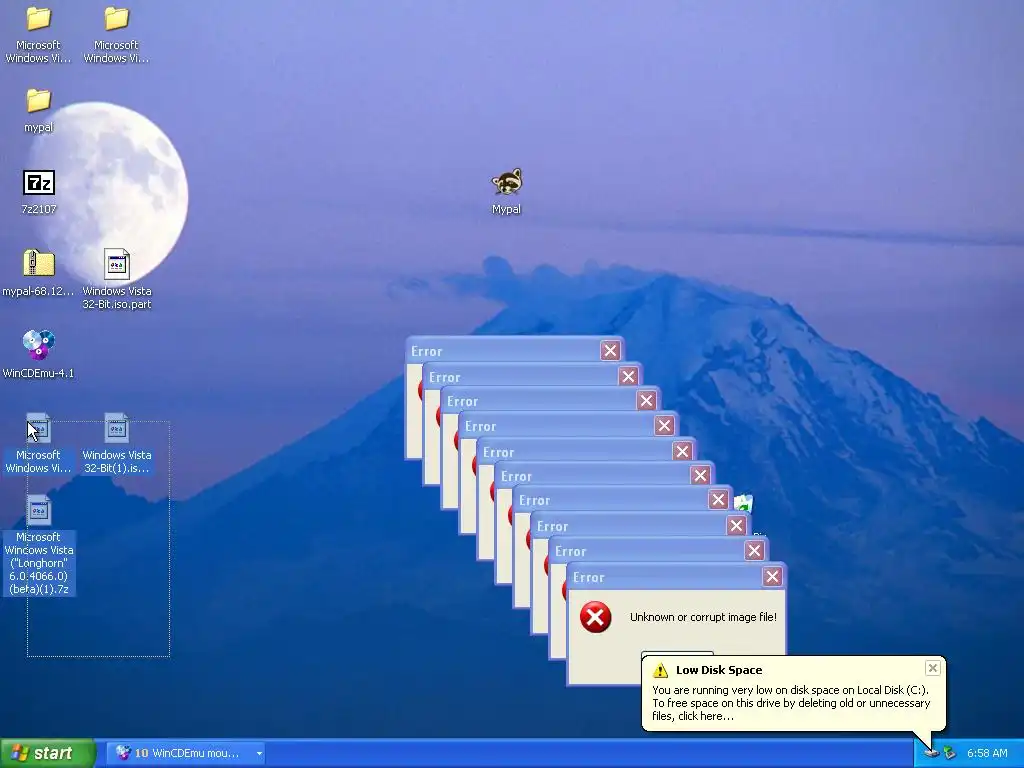This screenshot has width=1024, height=768.
Task: Open the Start menu
Action: pyautogui.click(x=48, y=753)
